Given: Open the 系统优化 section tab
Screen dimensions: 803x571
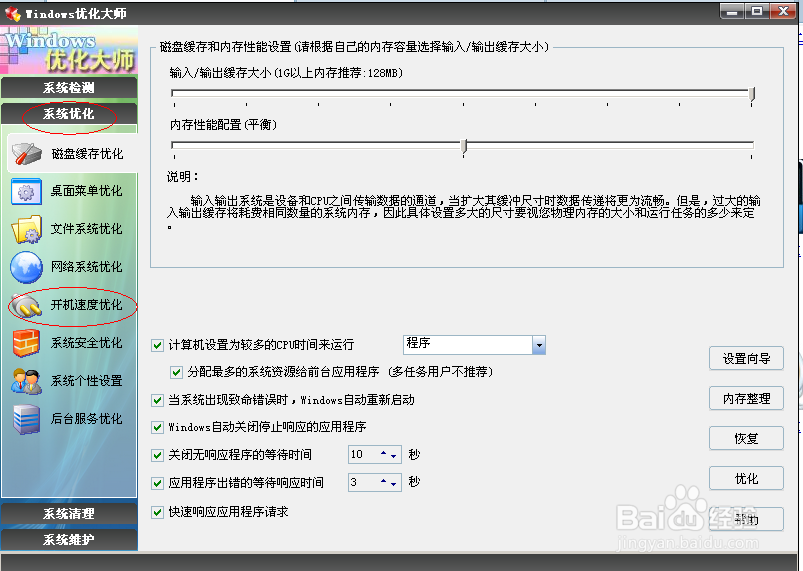Looking at the screenshot, I should pyautogui.click(x=69, y=114).
